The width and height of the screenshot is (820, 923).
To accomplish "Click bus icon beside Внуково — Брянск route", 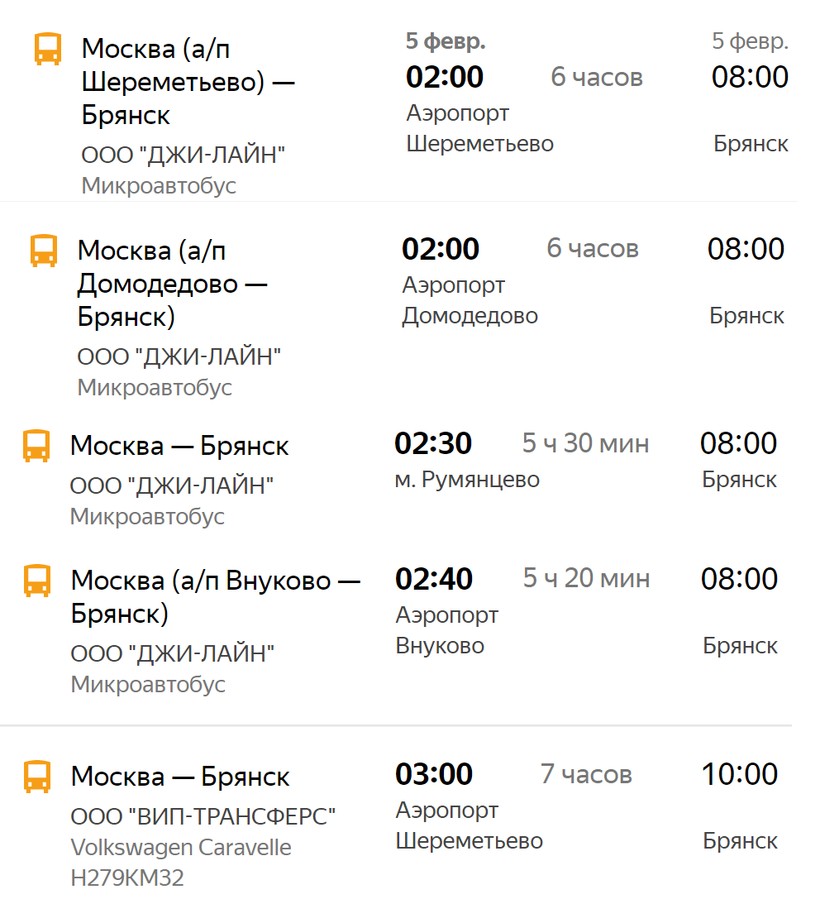I will pyautogui.click(x=36, y=580).
